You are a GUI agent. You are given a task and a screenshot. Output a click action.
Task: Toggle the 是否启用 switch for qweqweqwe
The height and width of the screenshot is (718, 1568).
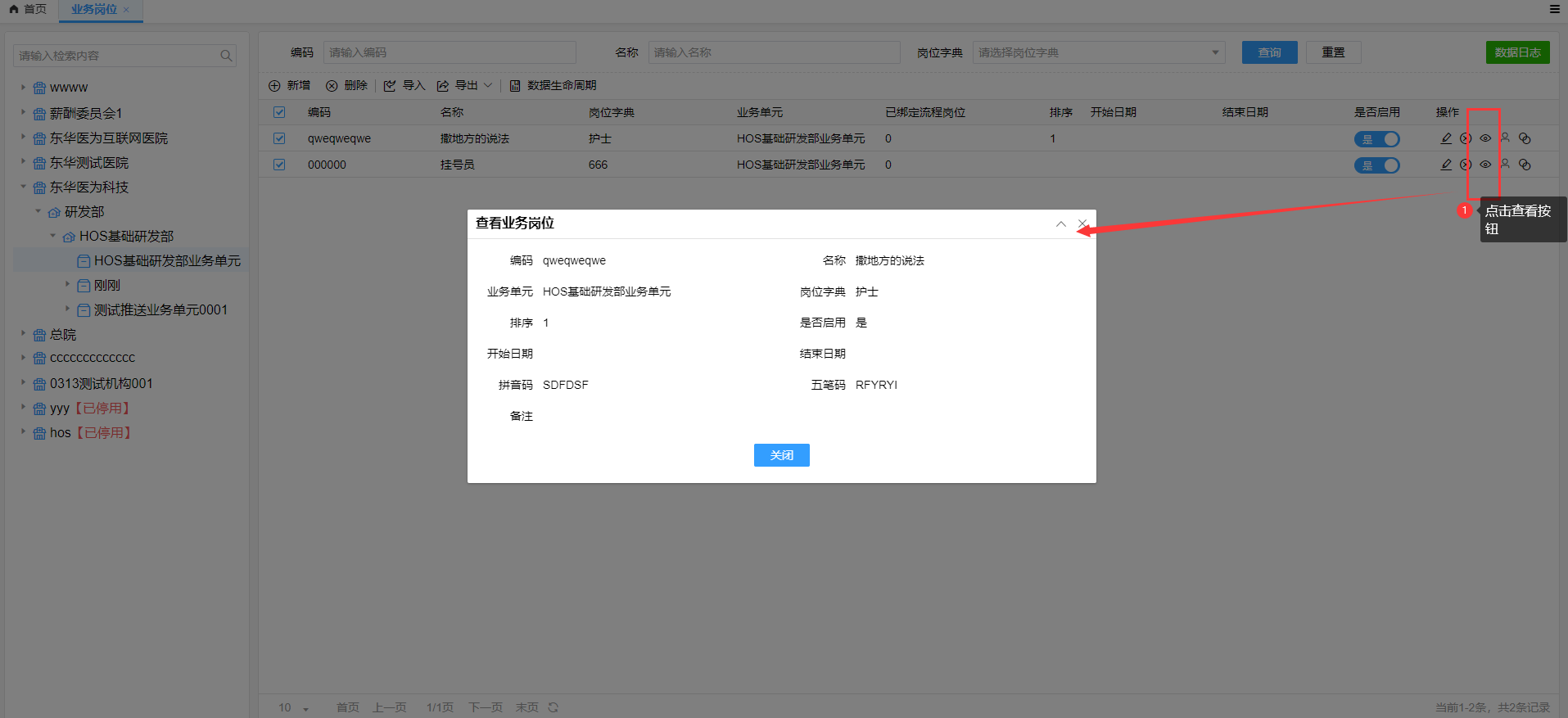1376,139
